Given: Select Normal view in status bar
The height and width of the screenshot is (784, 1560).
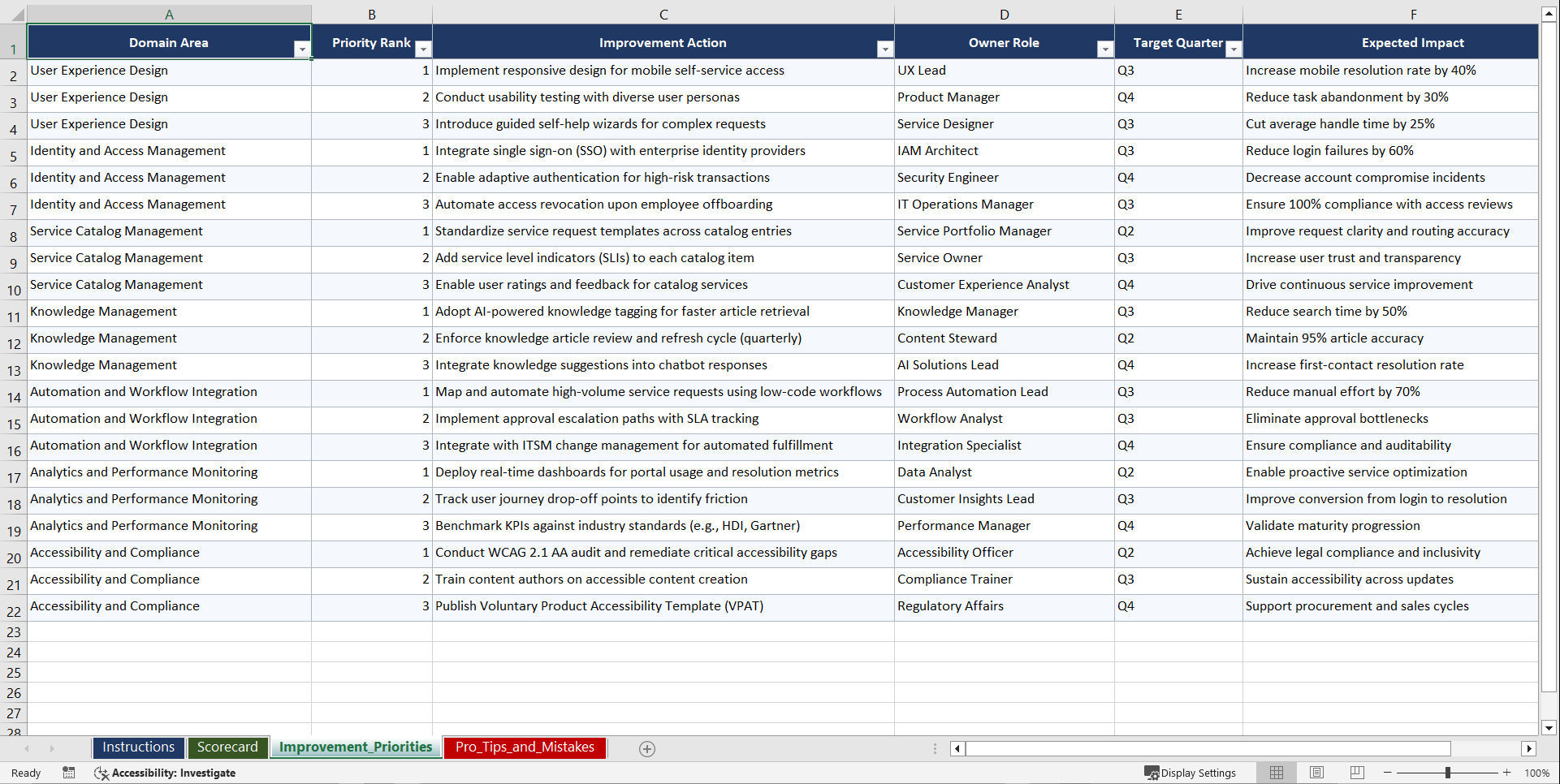Looking at the screenshot, I should [1276, 773].
